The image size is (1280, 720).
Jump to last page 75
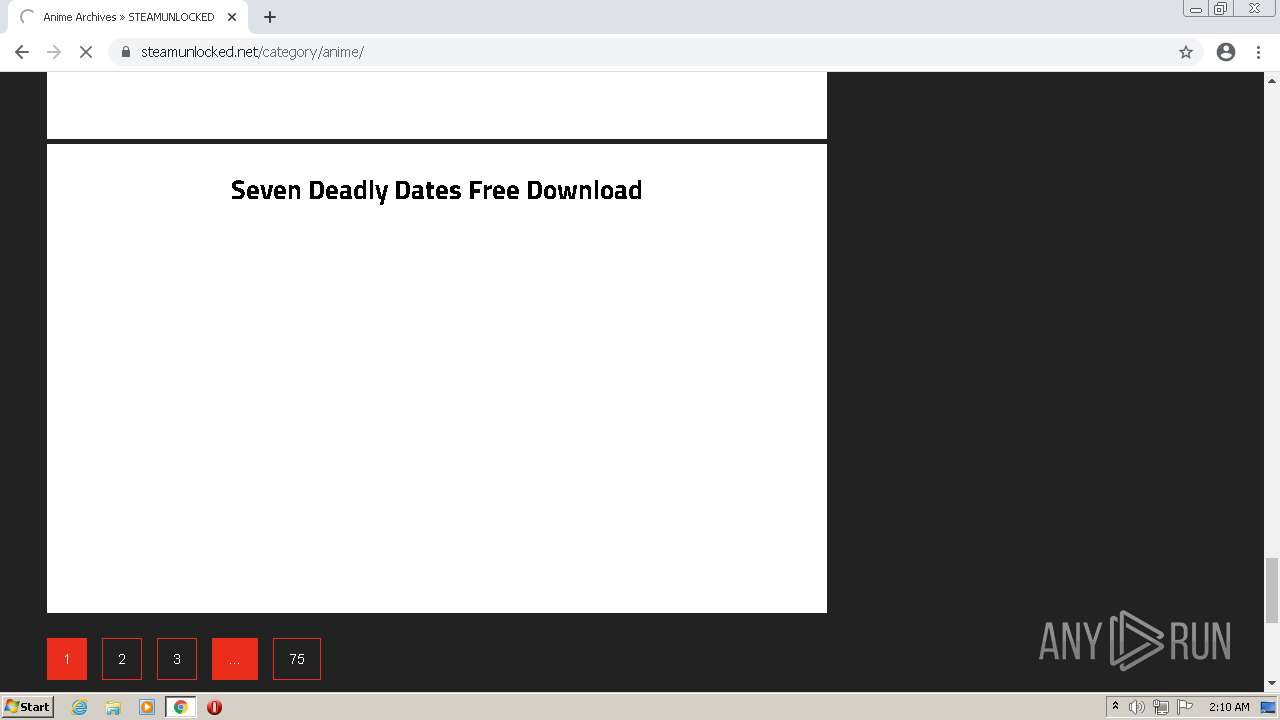click(x=297, y=659)
